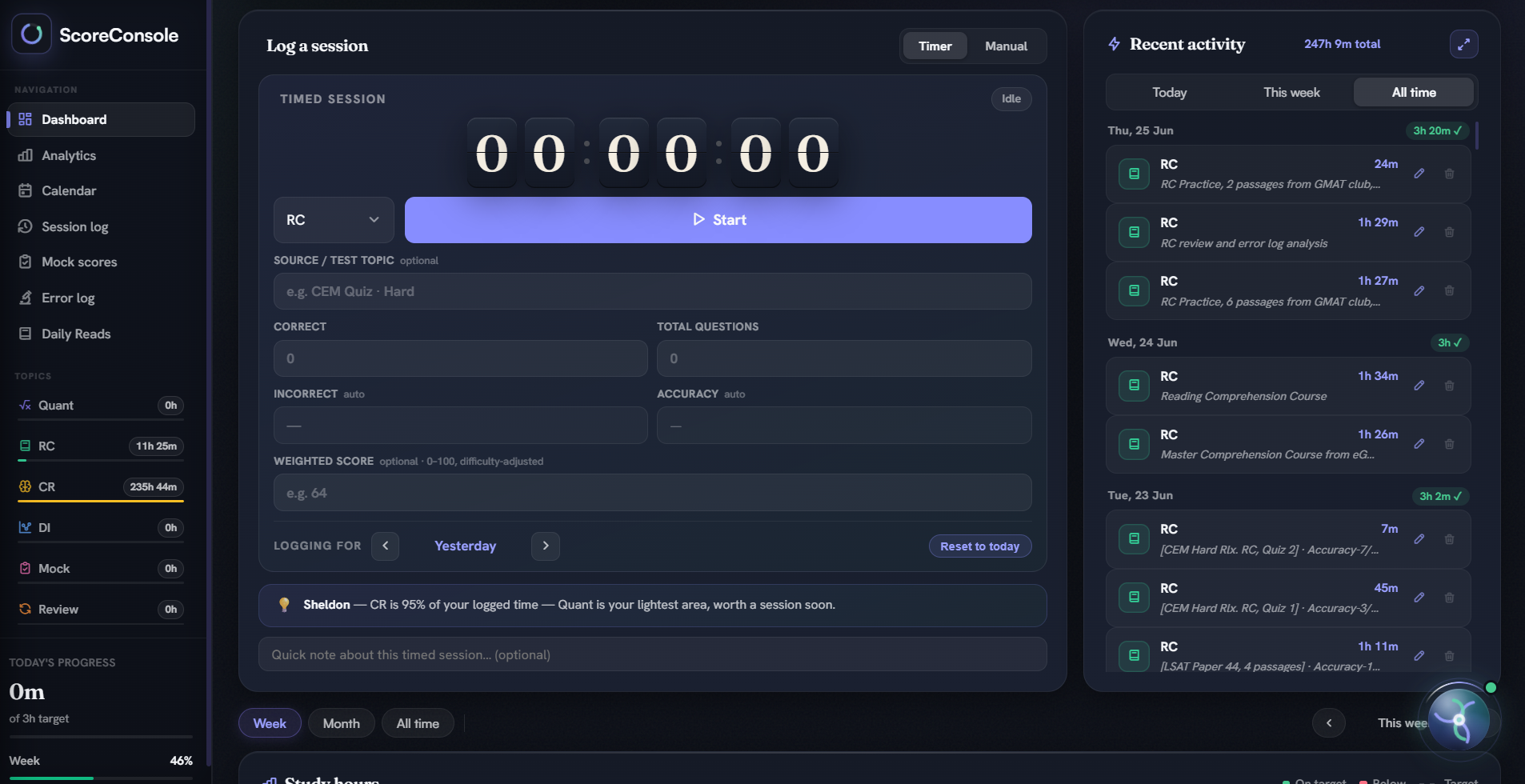The width and height of the screenshot is (1525, 784).
Task: Delete the 1h 26m RC session
Action: [x=1449, y=444]
